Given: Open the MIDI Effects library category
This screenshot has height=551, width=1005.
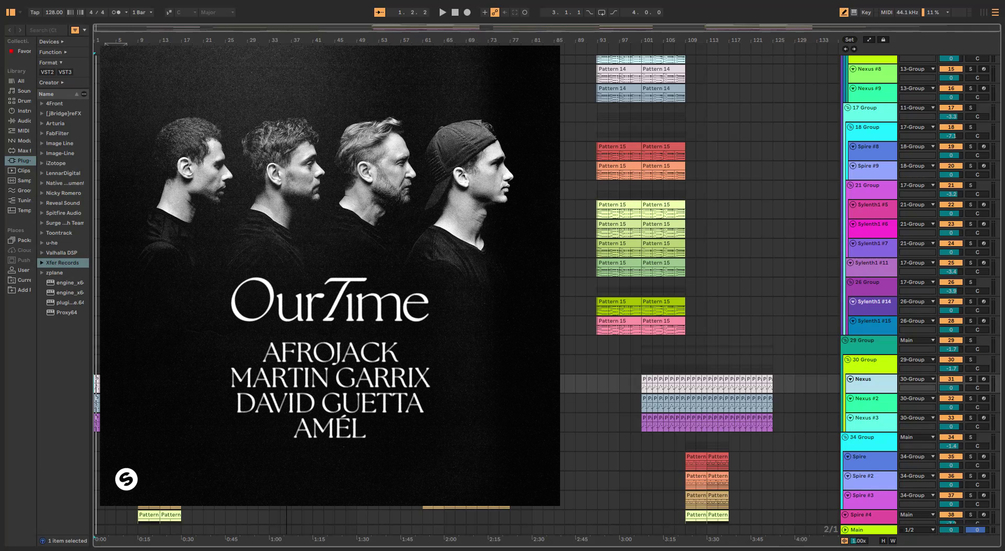Looking at the screenshot, I should pyautogui.click(x=19, y=131).
